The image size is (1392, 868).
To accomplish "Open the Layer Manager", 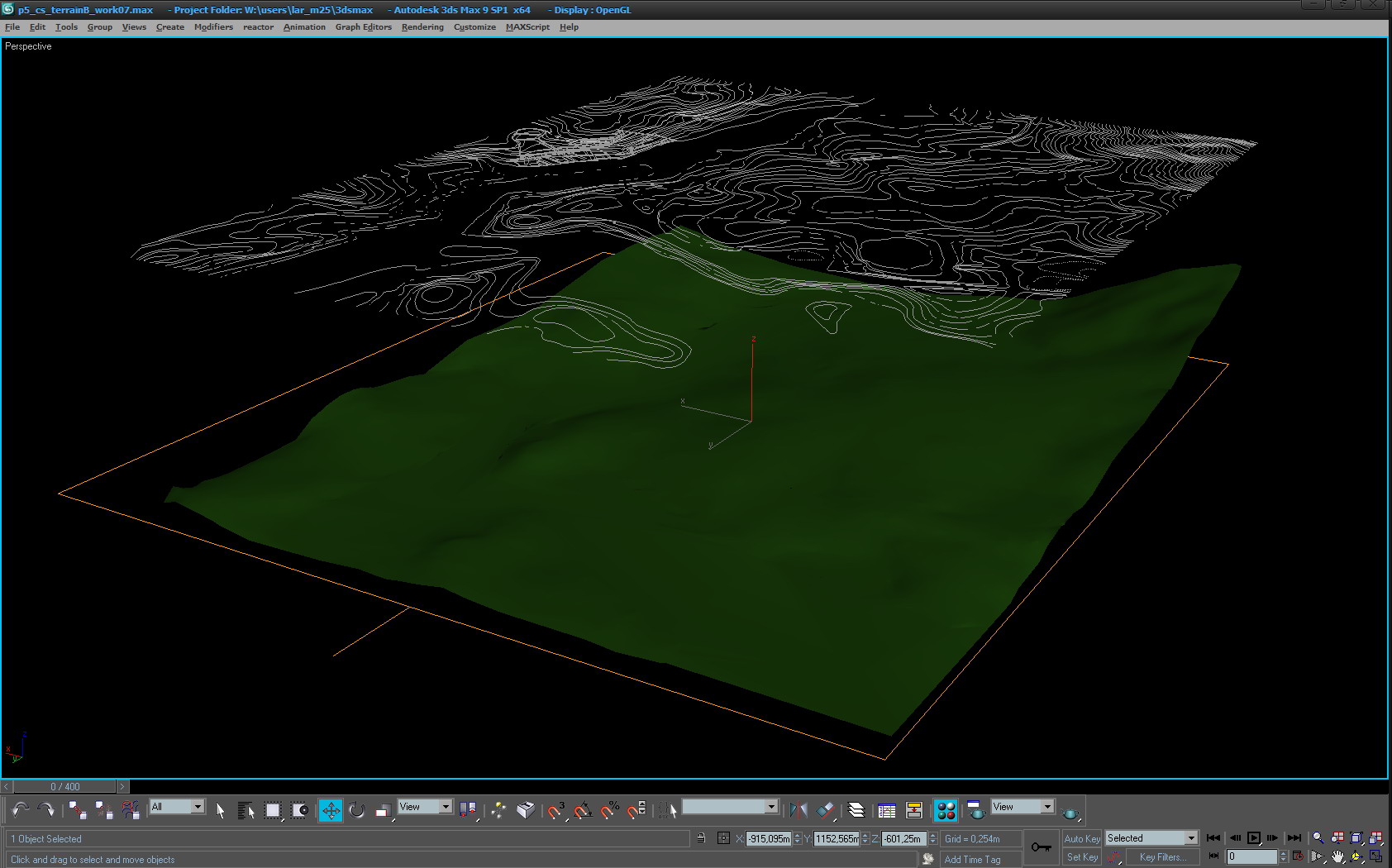I will pos(856,810).
